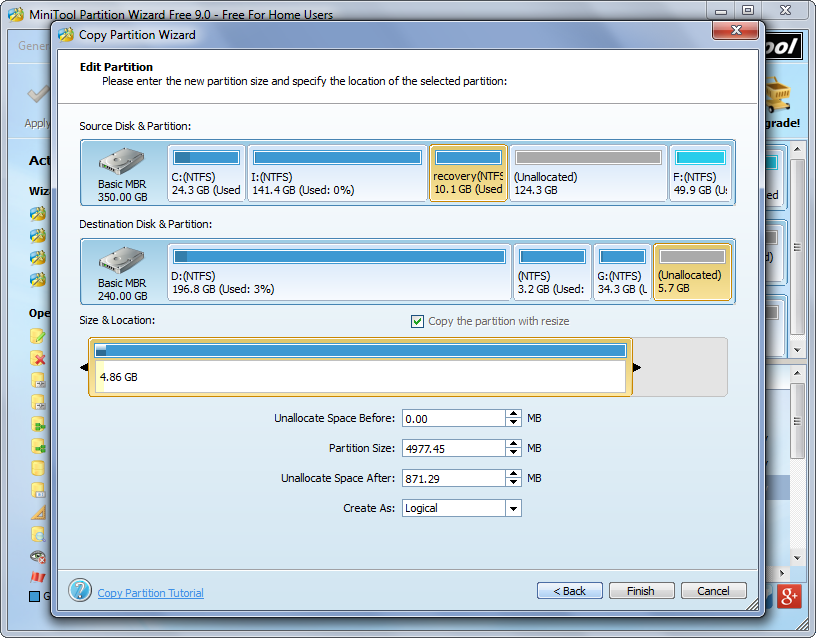Decrease Unallocate Space After with down arrow
Screen dimensions: 816x638
513,482
